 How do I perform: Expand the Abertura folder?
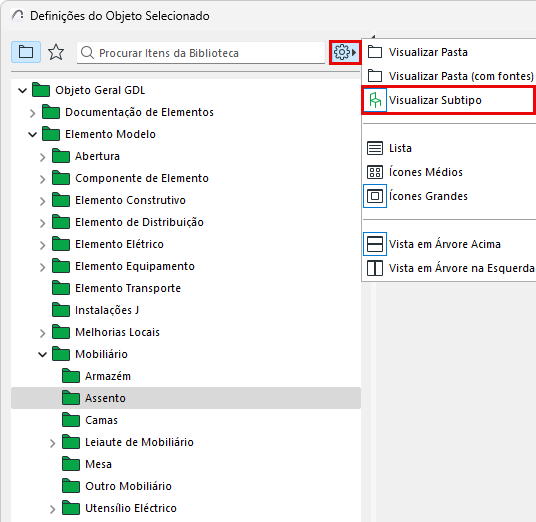(42, 157)
